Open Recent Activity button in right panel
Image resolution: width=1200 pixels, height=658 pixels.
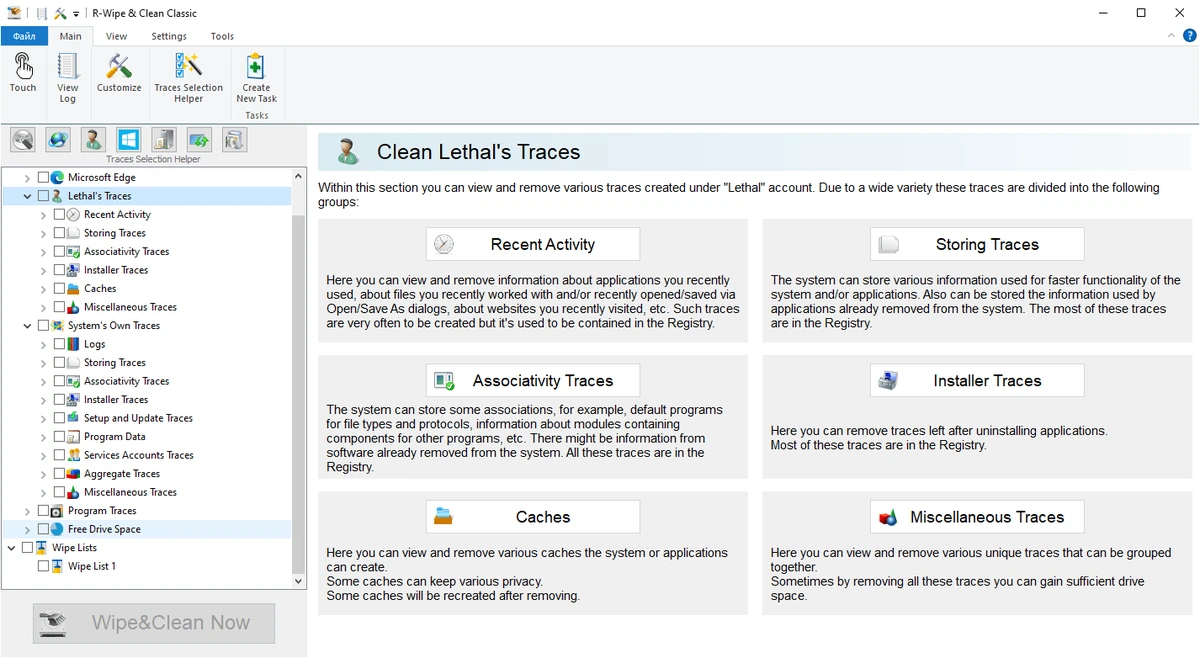pos(533,244)
